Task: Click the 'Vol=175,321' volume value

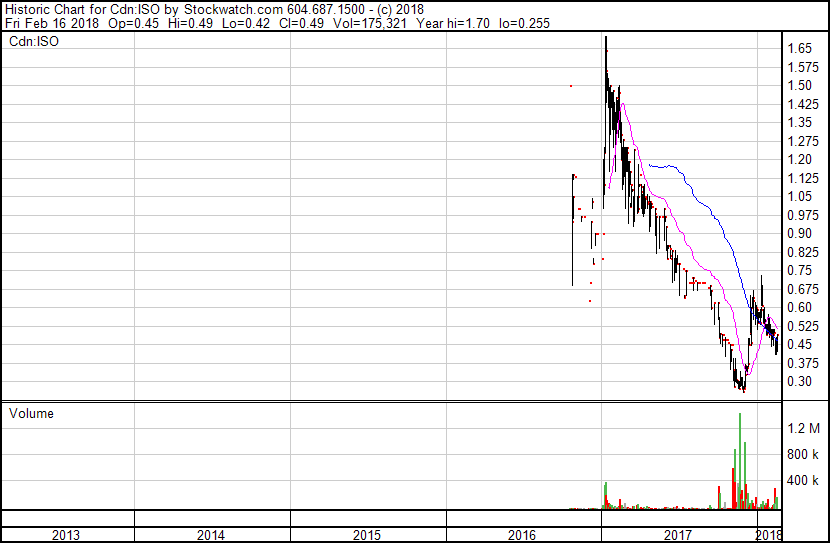Action: point(369,23)
